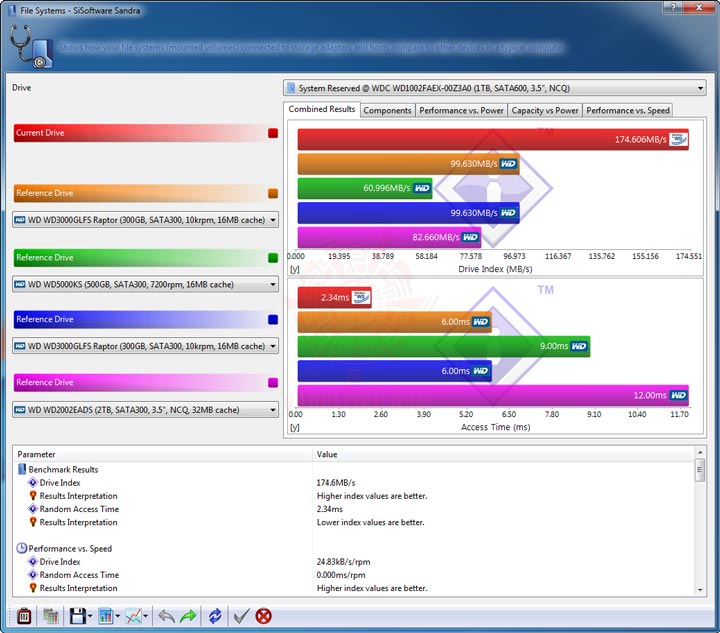720x633 pixels.
Task: Click the copy results grid icon
Action: pyautogui.click(x=51, y=616)
